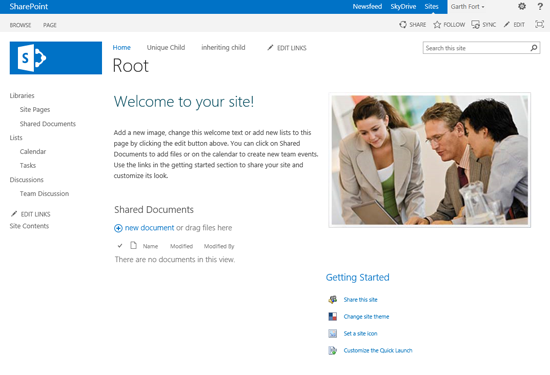Open Shared Documents in Quick Launch

point(48,123)
